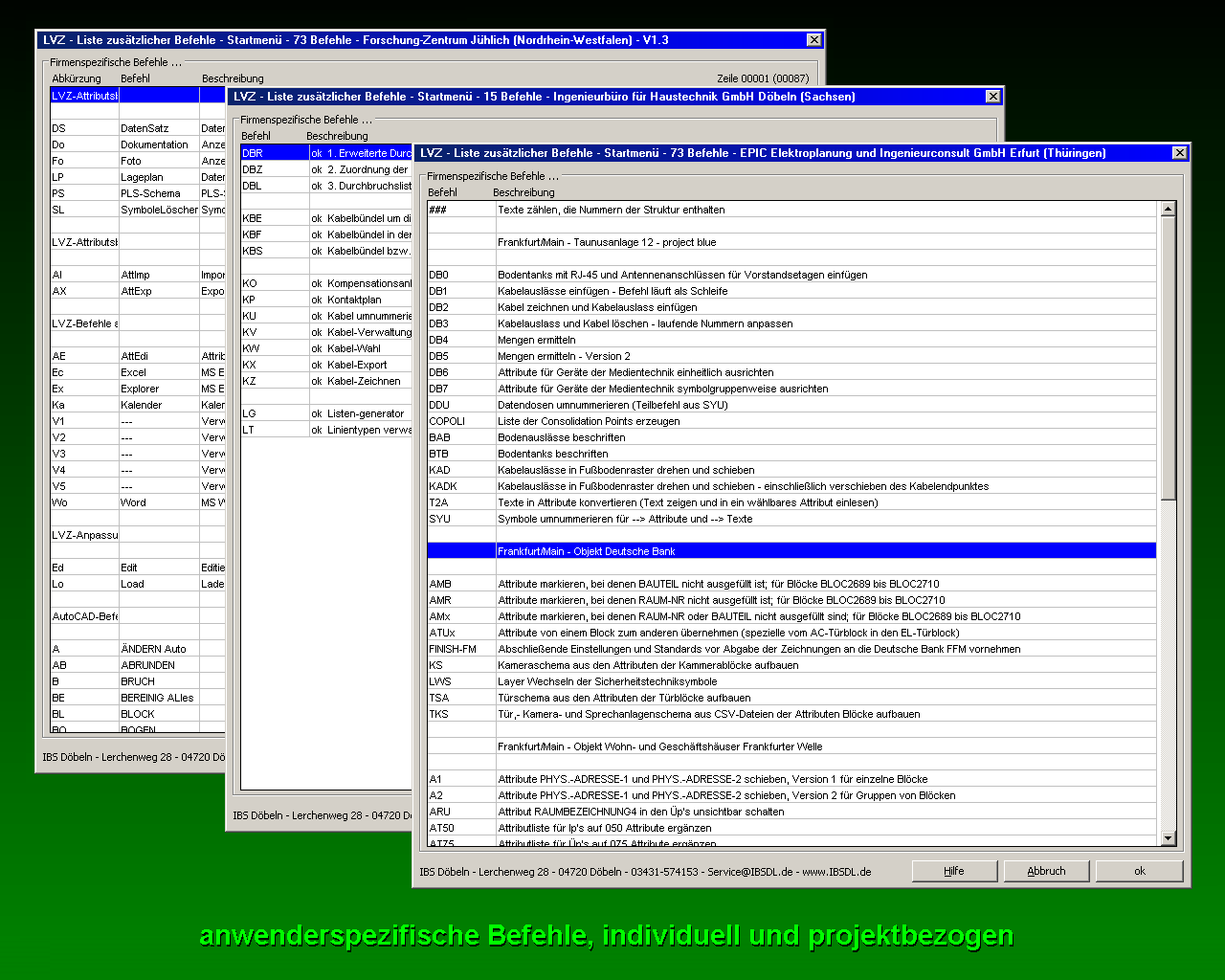Select KBE Kabelbündel row in Döbeln window

point(326,218)
